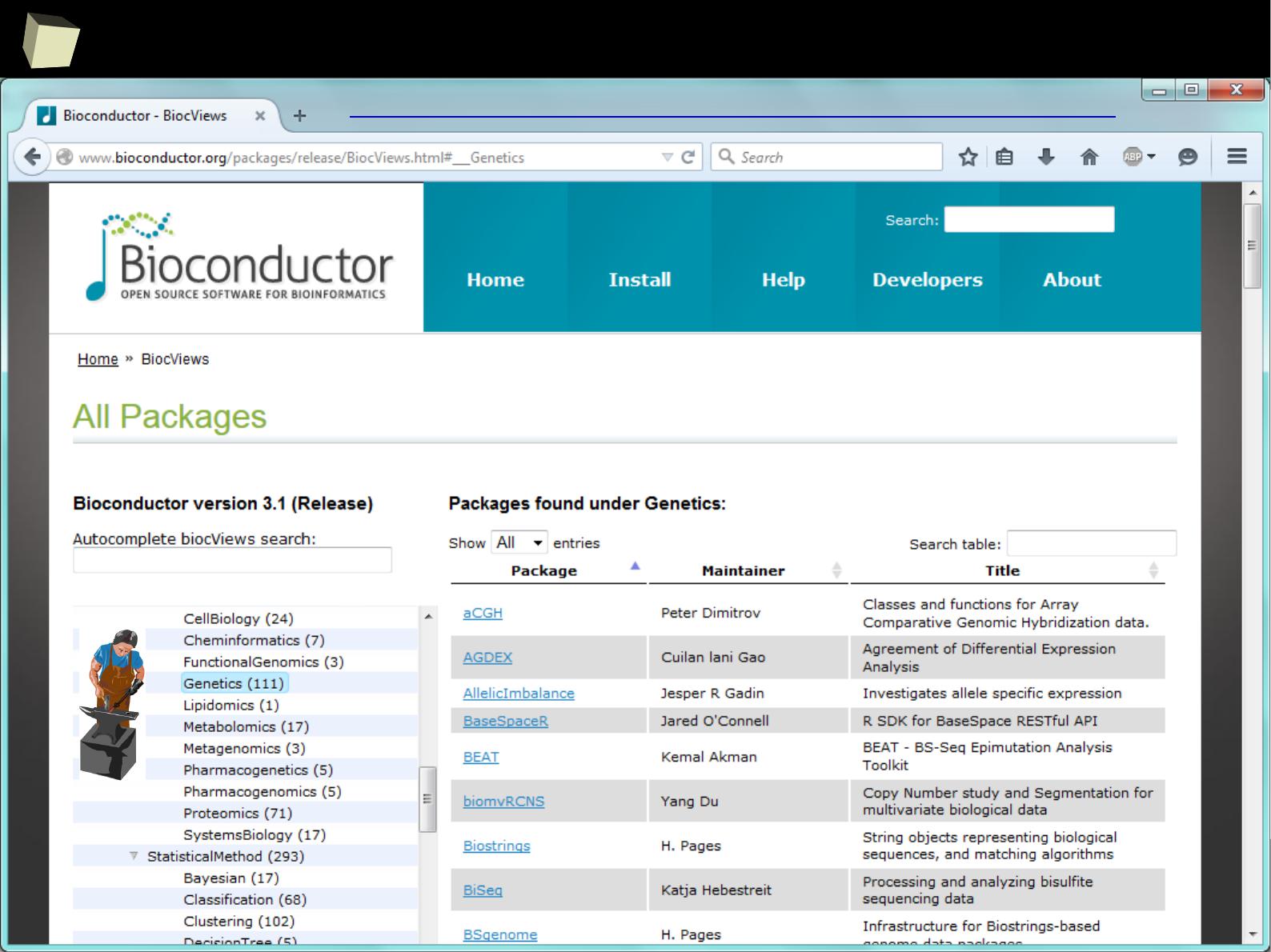Open the BiSeq package link
1271x952 pixels.
point(483,890)
